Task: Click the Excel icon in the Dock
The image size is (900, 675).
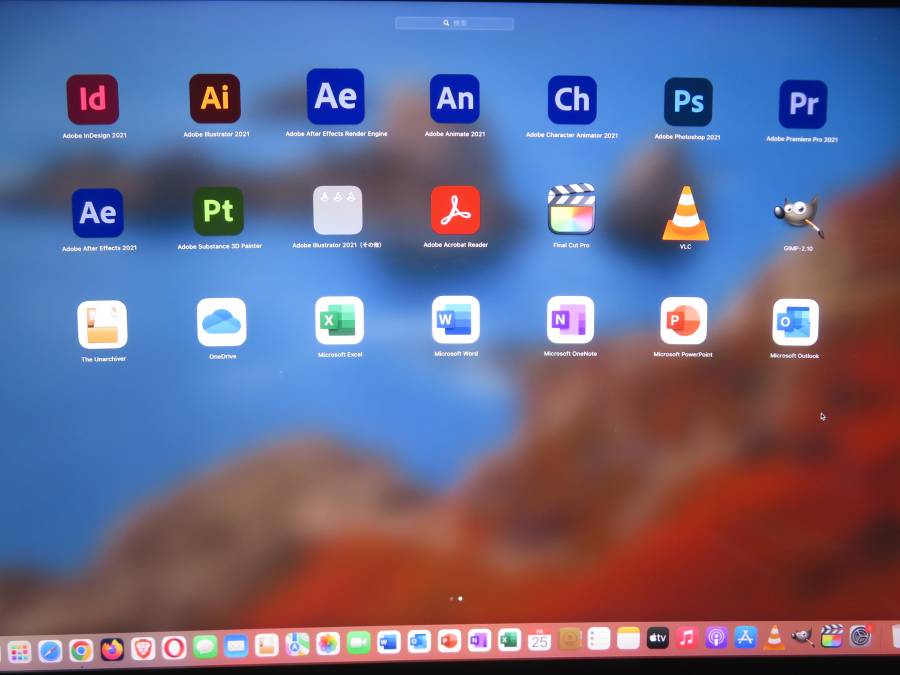Action: [509, 639]
